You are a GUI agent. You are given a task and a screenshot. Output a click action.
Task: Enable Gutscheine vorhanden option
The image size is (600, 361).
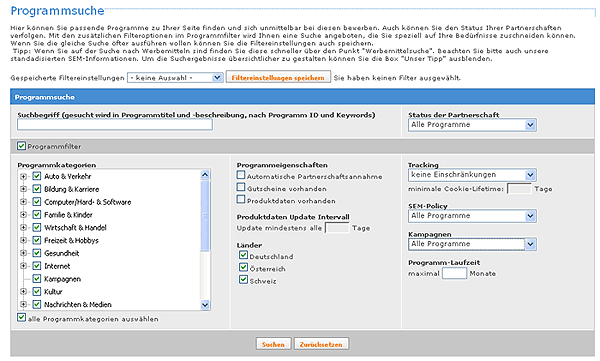click(241, 187)
